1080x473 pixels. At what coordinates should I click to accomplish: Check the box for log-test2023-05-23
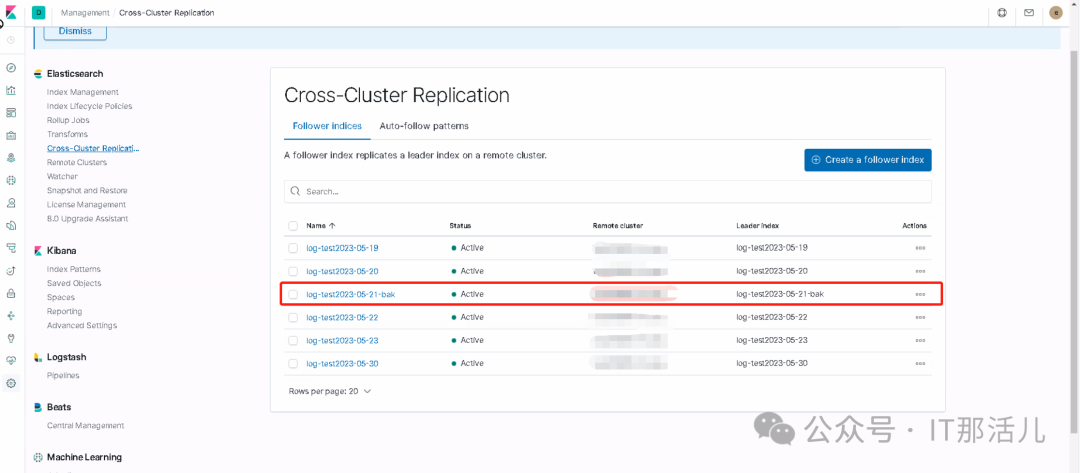point(293,340)
